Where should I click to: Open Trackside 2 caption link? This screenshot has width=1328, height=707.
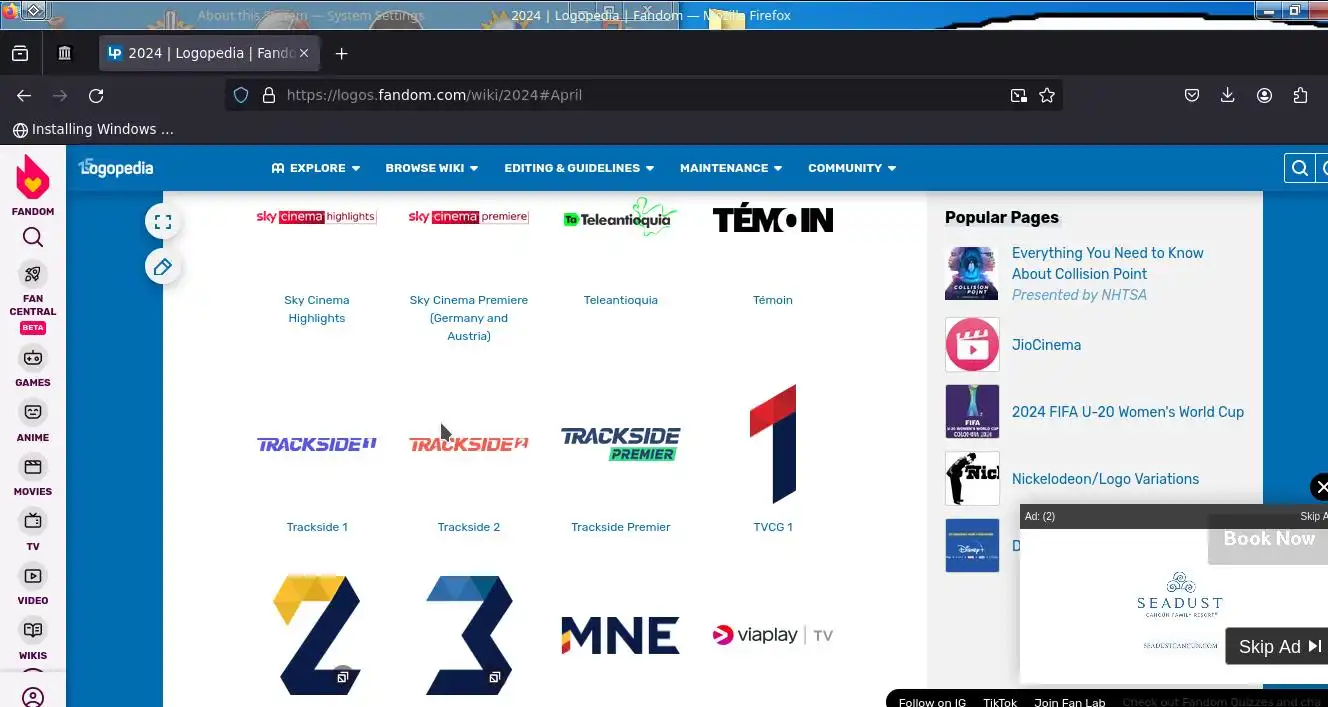click(469, 527)
